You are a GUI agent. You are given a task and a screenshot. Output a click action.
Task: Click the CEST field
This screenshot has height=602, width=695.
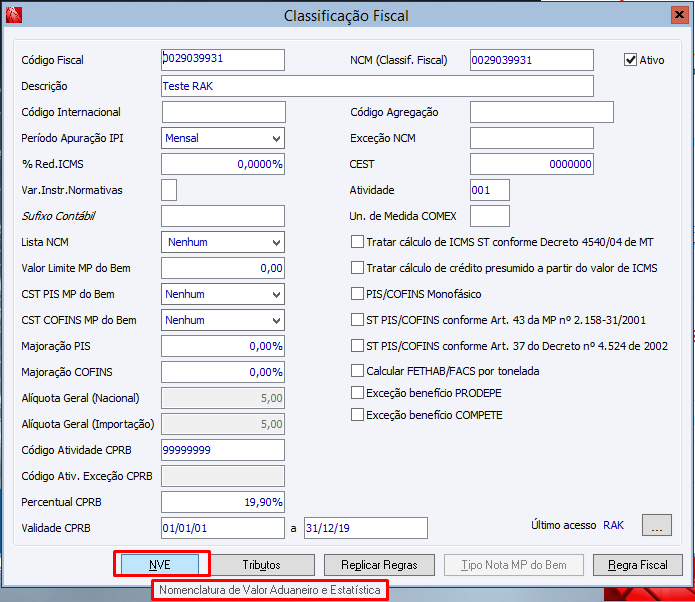pyautogui.click(x=532, y=164)
